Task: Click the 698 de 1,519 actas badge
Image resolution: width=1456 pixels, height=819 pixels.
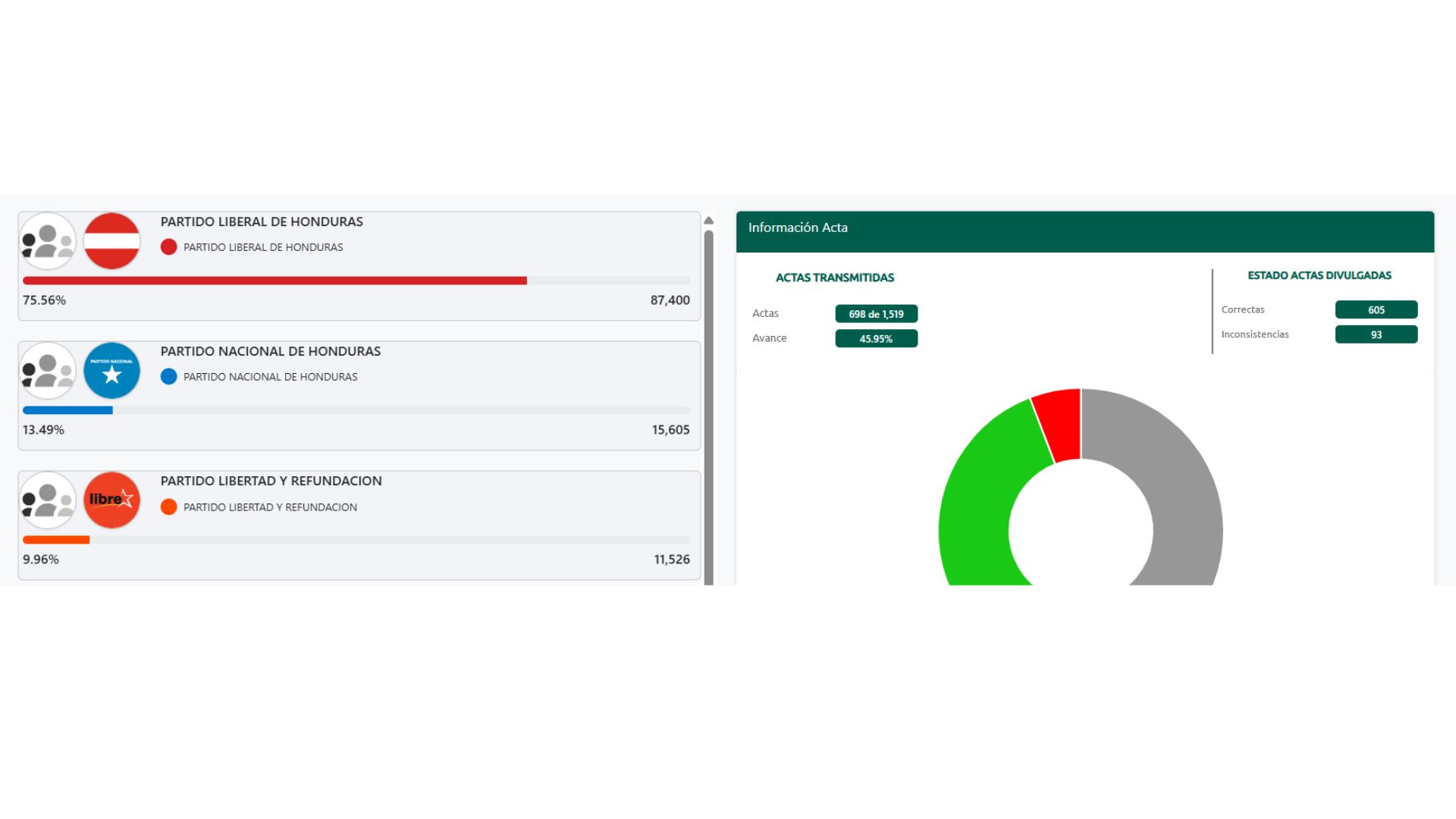Action: (876, 314)
